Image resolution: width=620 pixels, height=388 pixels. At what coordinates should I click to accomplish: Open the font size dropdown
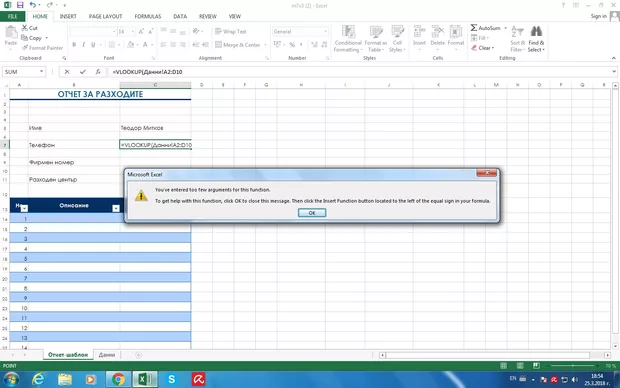click(x=132, y=31)
